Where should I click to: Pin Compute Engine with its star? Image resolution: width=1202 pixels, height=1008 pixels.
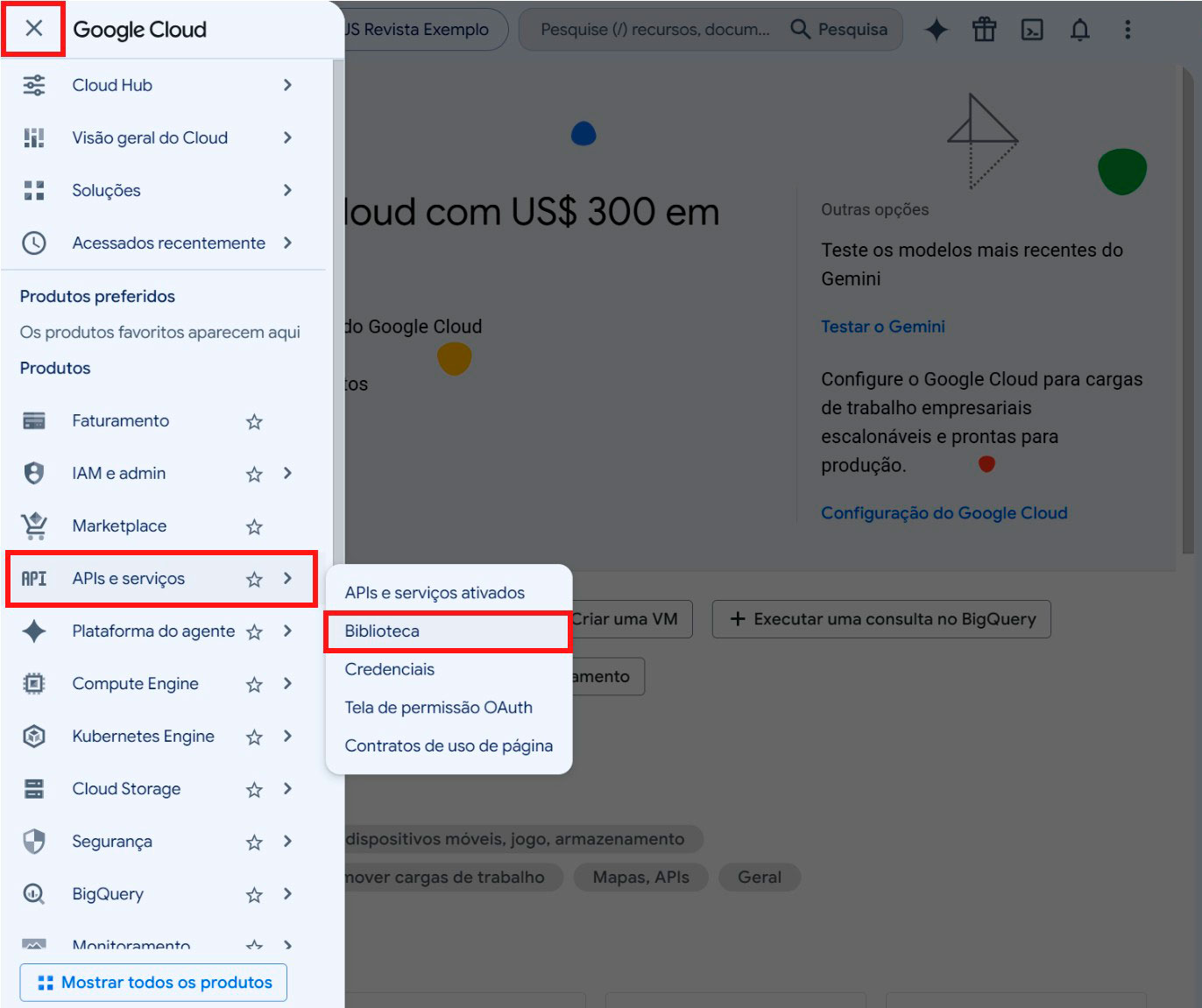coord(254,685)
